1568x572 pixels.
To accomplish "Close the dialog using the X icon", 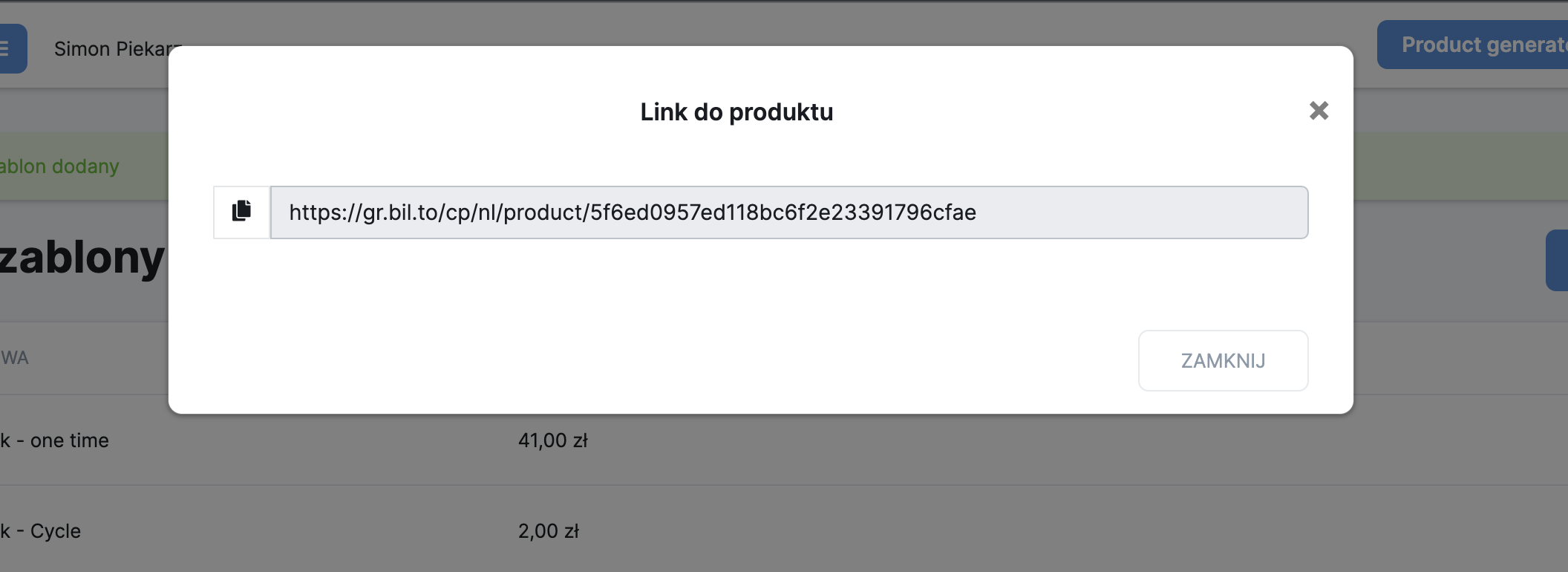I will (x=1319, y=111).
